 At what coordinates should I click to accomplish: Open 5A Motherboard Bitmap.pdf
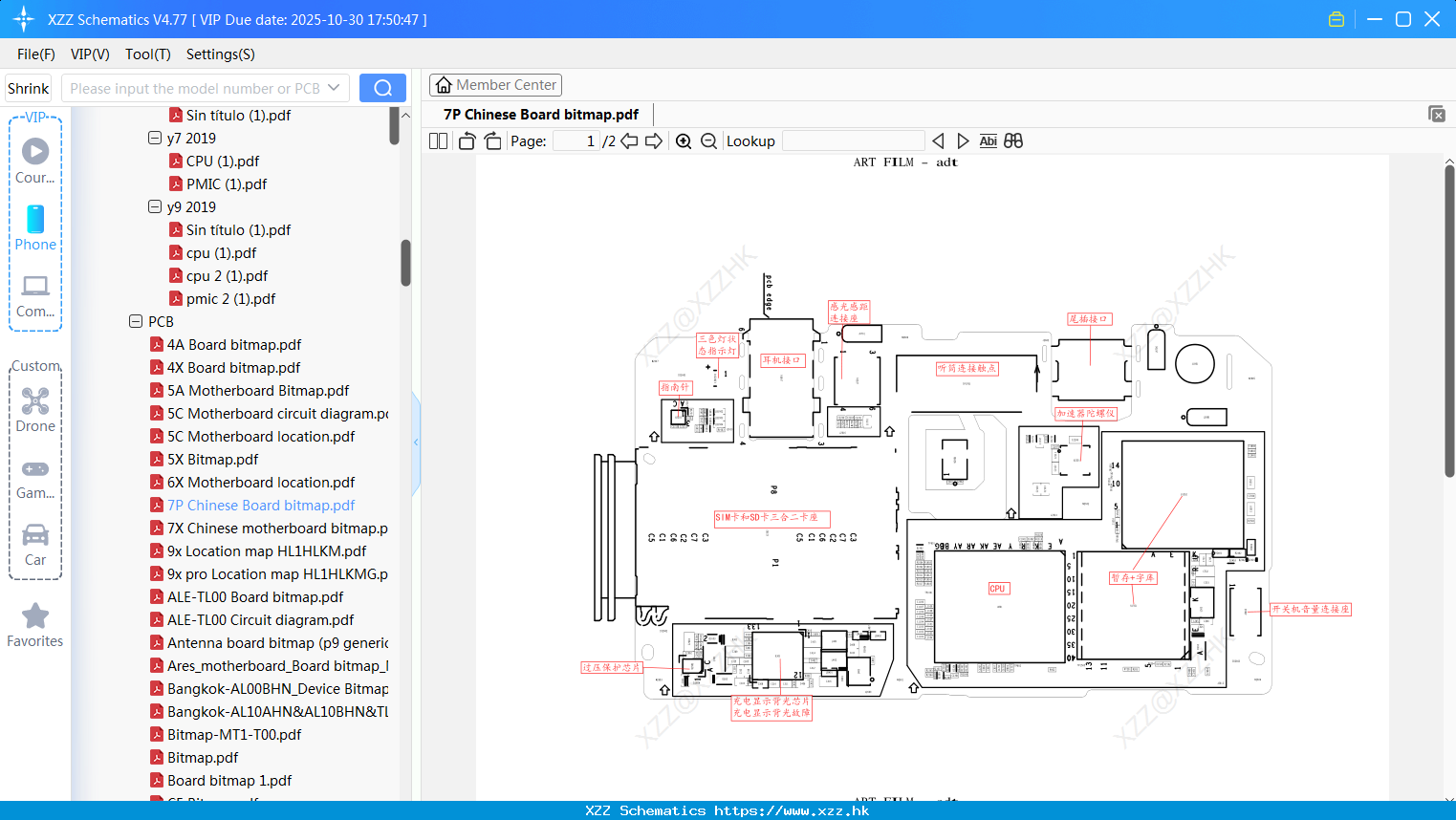258,390
